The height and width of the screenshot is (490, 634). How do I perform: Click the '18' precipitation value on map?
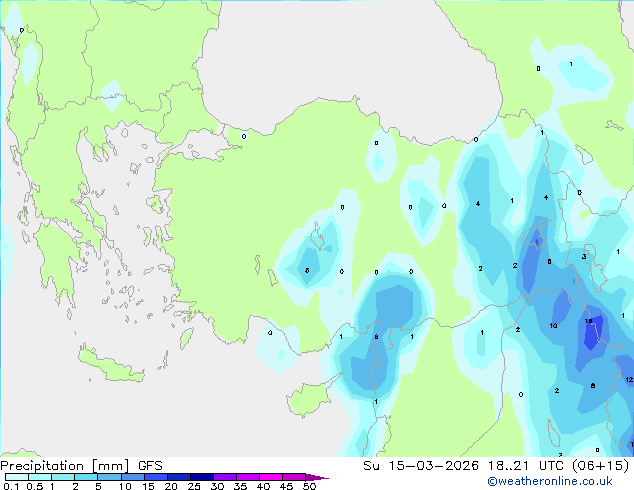(588, 321)
